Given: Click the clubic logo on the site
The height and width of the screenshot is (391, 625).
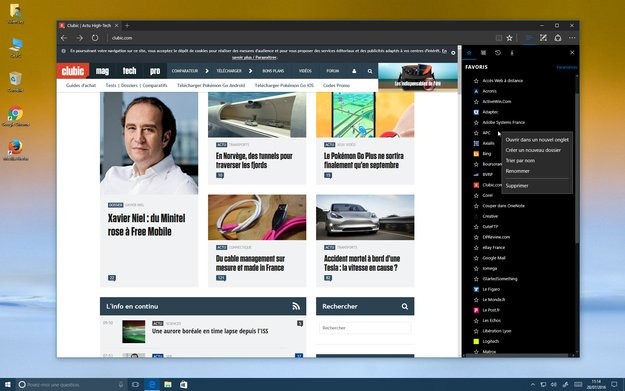Looking at the screenshot, I should (x=73, y=71).
